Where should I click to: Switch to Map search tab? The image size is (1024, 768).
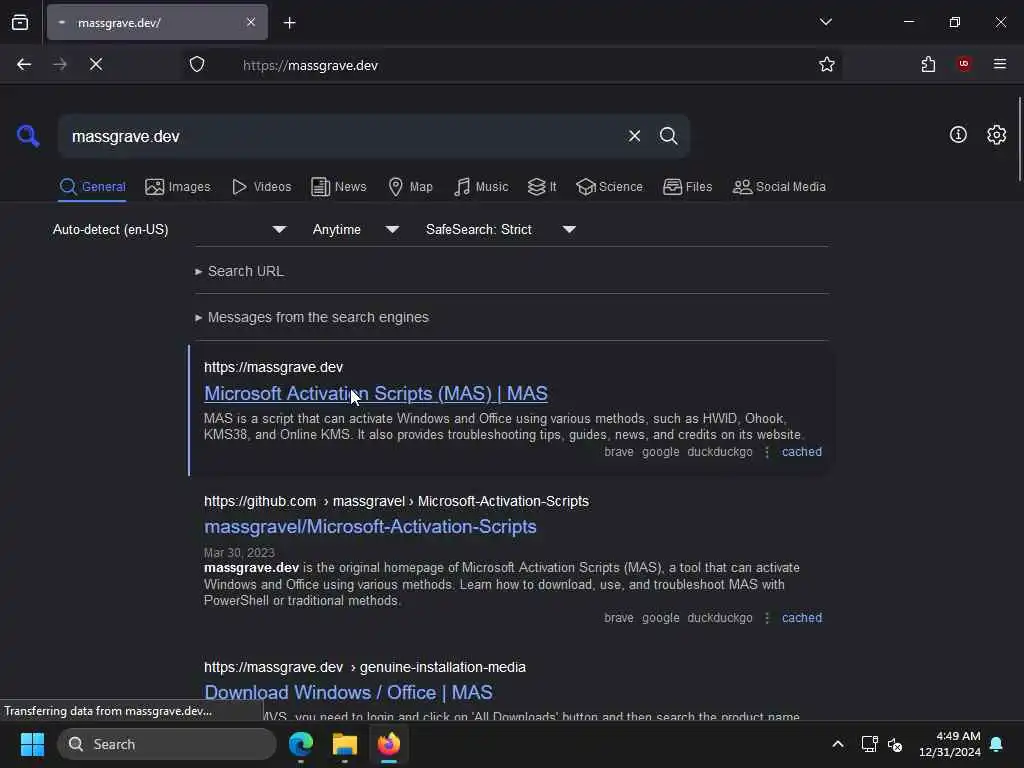click(x=410, y=187)
